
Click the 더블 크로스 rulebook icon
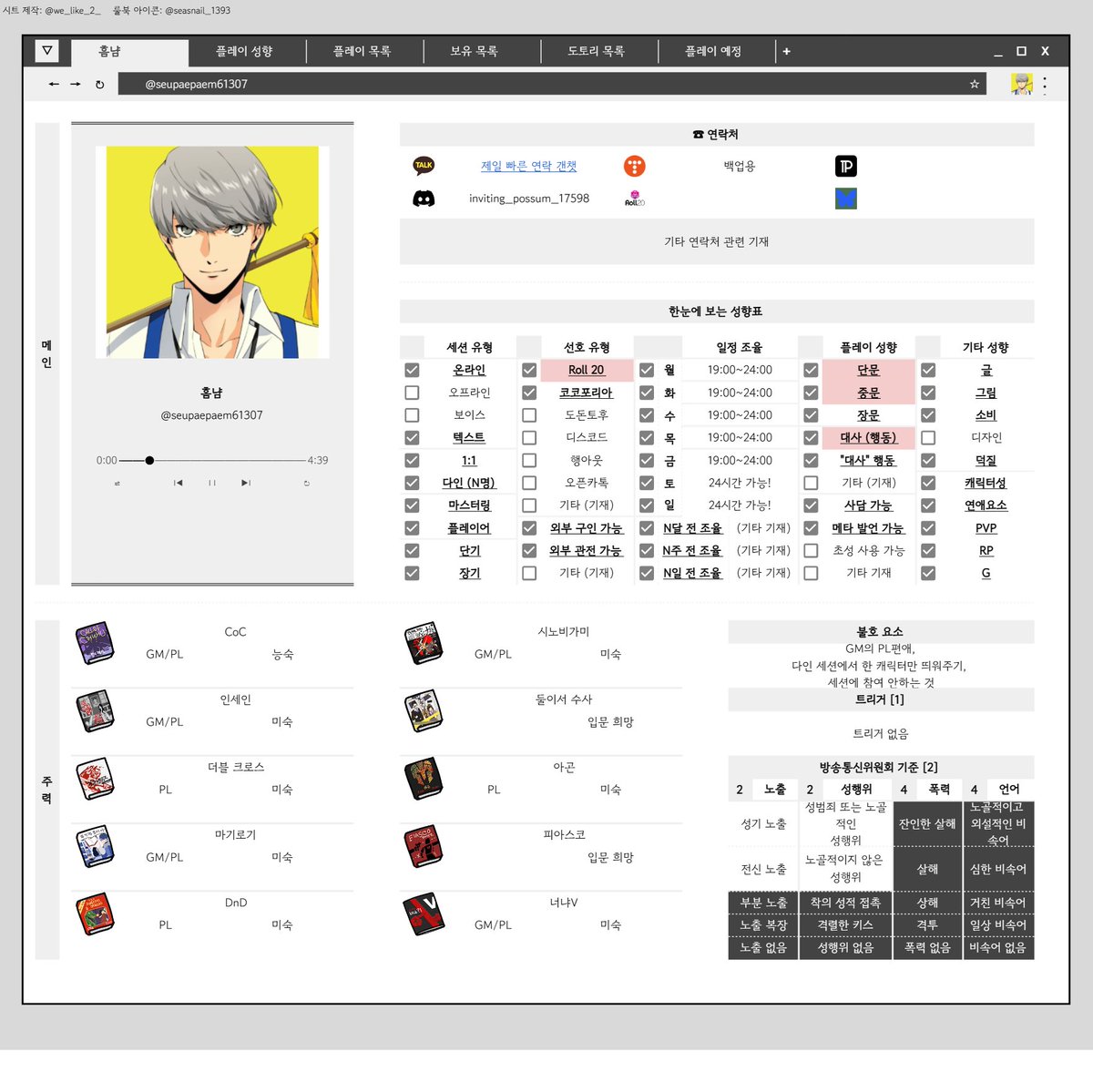pyautogui.click(x=95, y=779)
